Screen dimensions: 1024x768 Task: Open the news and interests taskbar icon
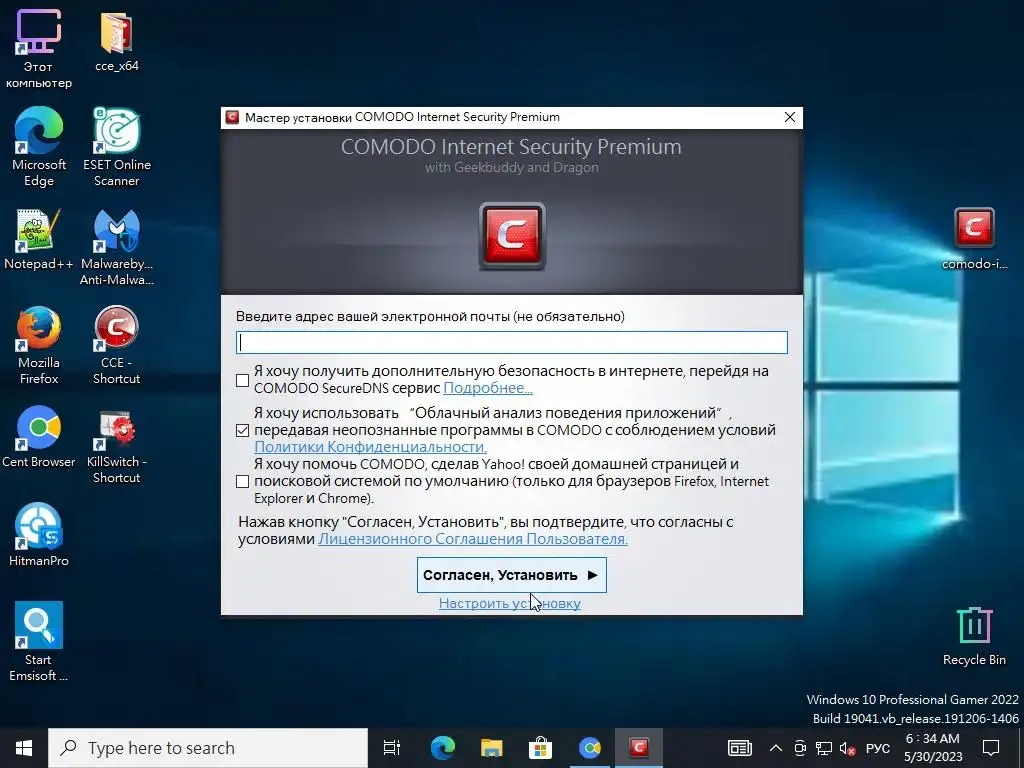point(739,748)
